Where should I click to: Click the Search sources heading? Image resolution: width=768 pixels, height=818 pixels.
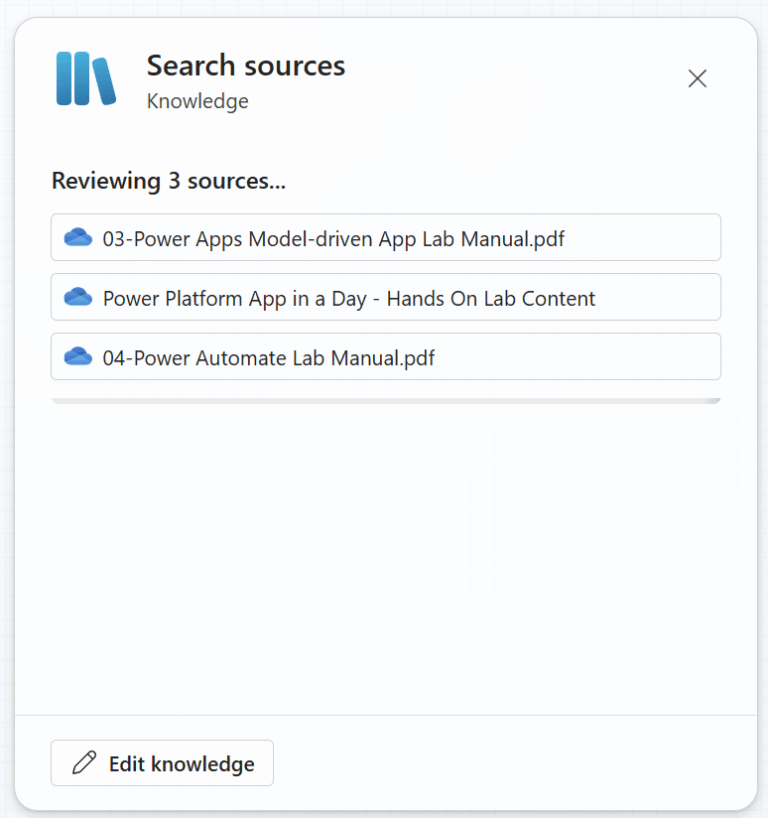(x=245, y=65)
